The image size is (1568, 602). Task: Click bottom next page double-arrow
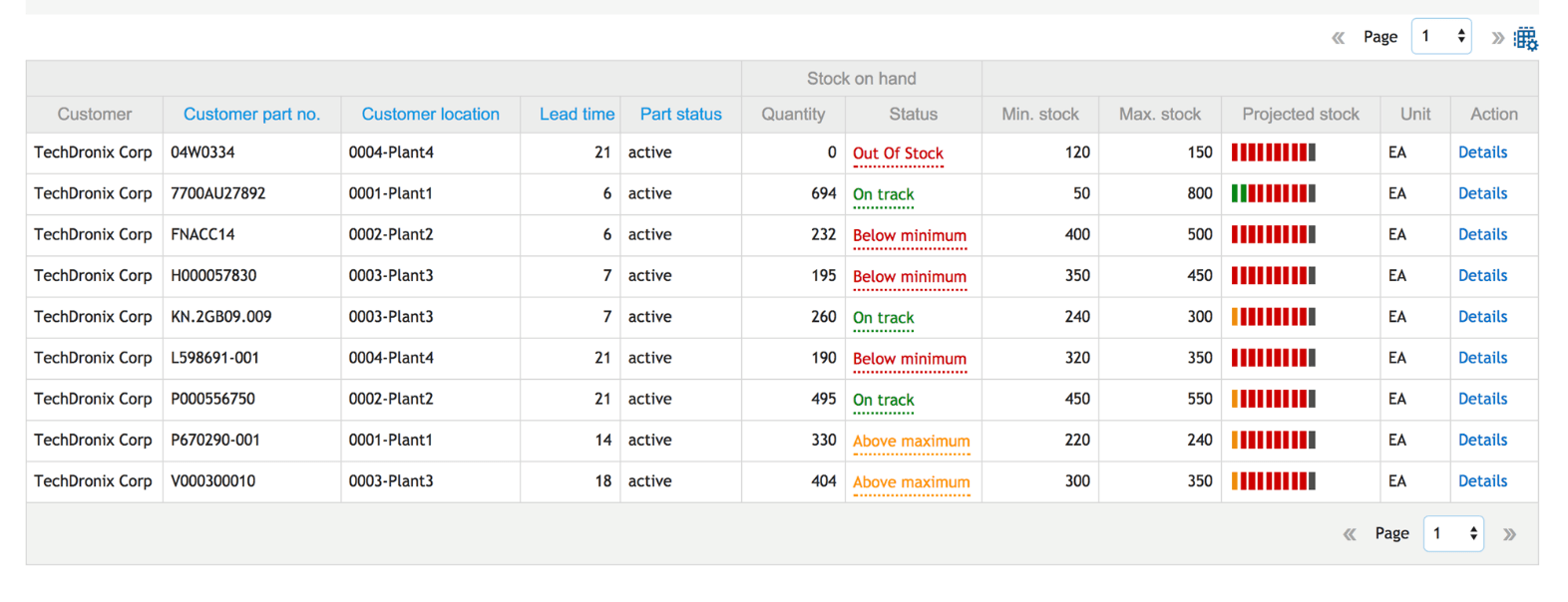(x=1509, y=534)
